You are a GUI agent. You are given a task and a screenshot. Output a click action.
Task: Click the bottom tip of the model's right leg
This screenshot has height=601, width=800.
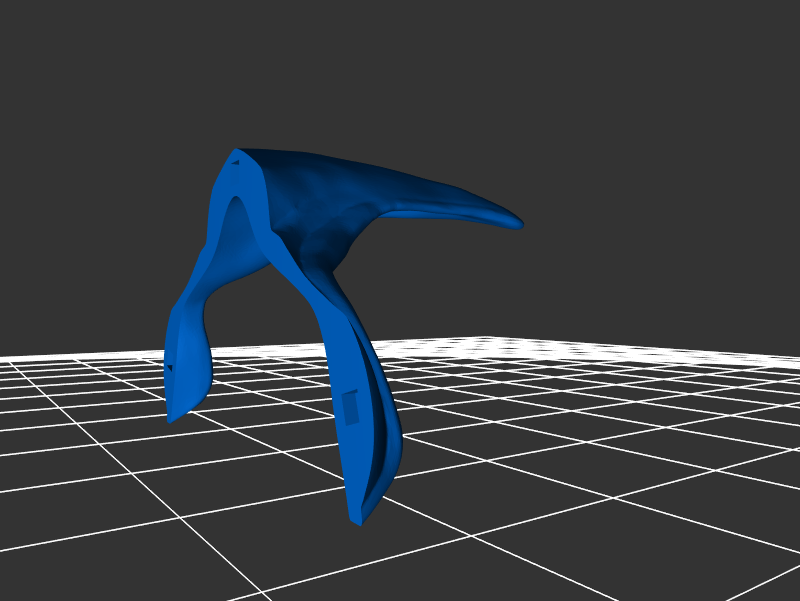(x=357, y=520)
